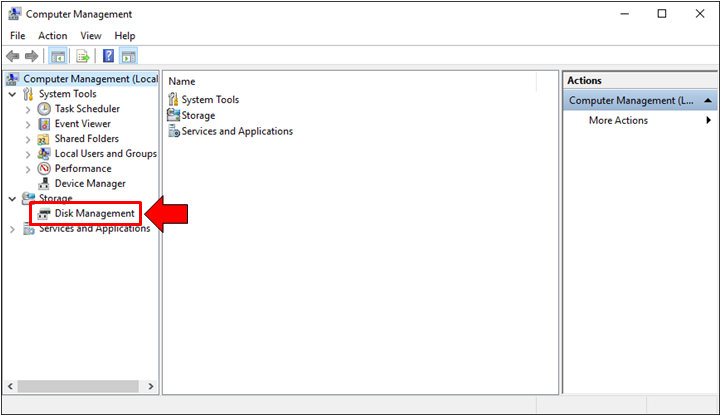Expand the Task Scheduler node
721x416 pixels.
(28, 110)
